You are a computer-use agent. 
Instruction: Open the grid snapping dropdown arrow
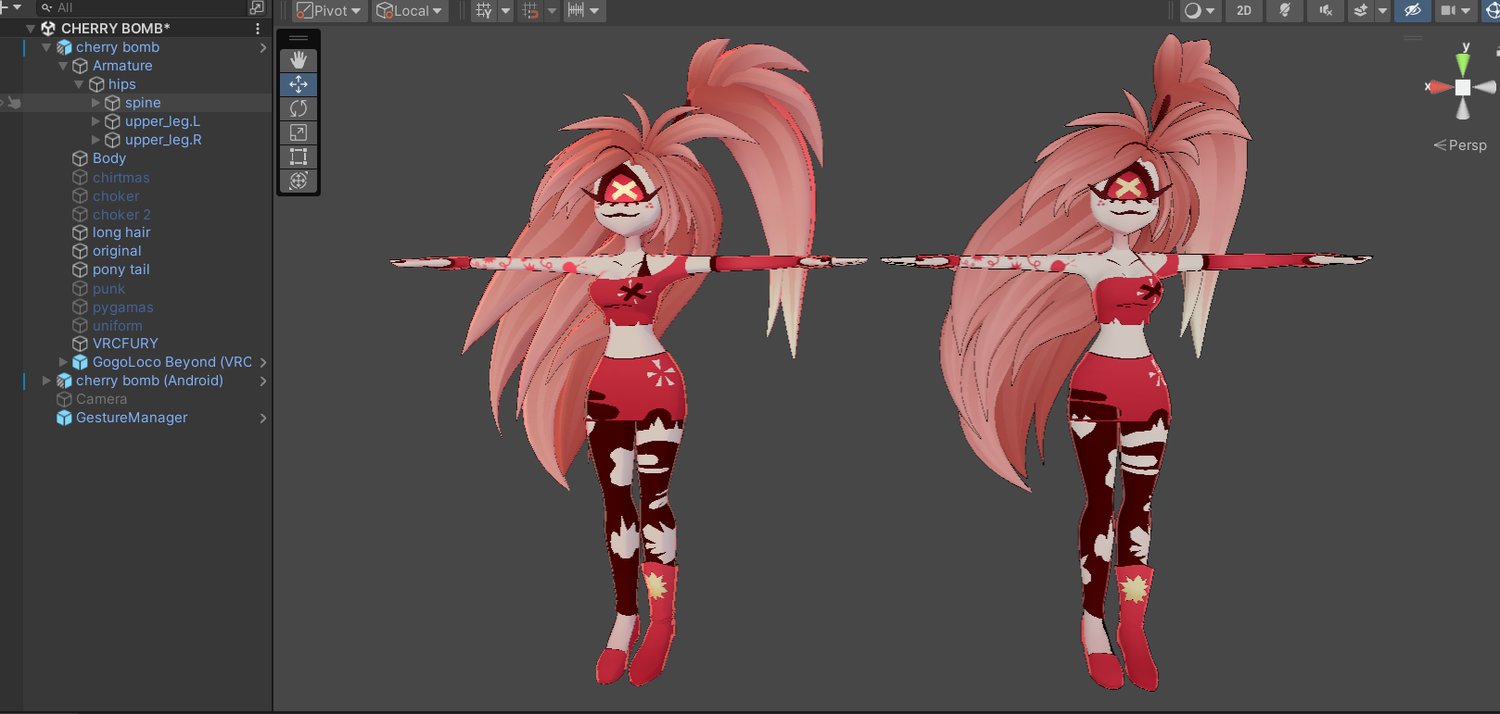552,11
